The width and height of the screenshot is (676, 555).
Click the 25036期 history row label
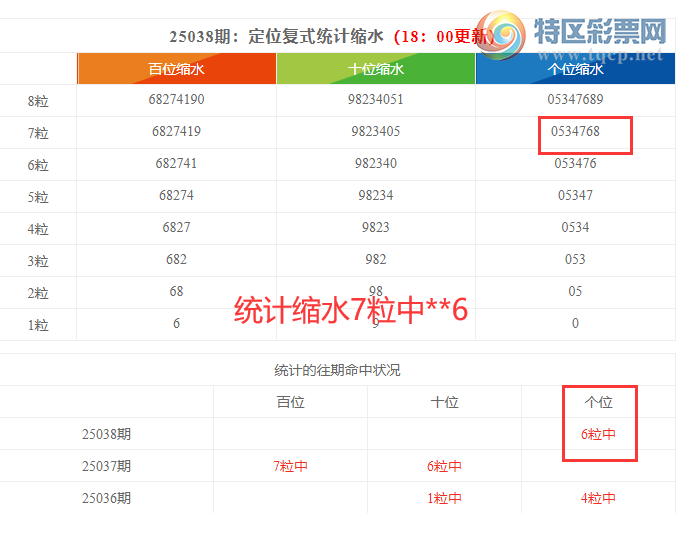tap(106, 498)
